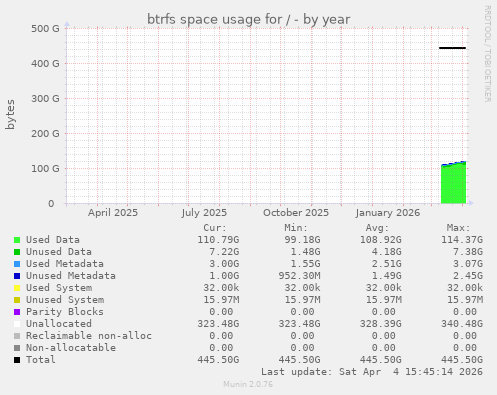The width and height of the screenshot is (497, 395).
Task: Click the 'Unused Data' legend label
Action: (x=59, y=252)
